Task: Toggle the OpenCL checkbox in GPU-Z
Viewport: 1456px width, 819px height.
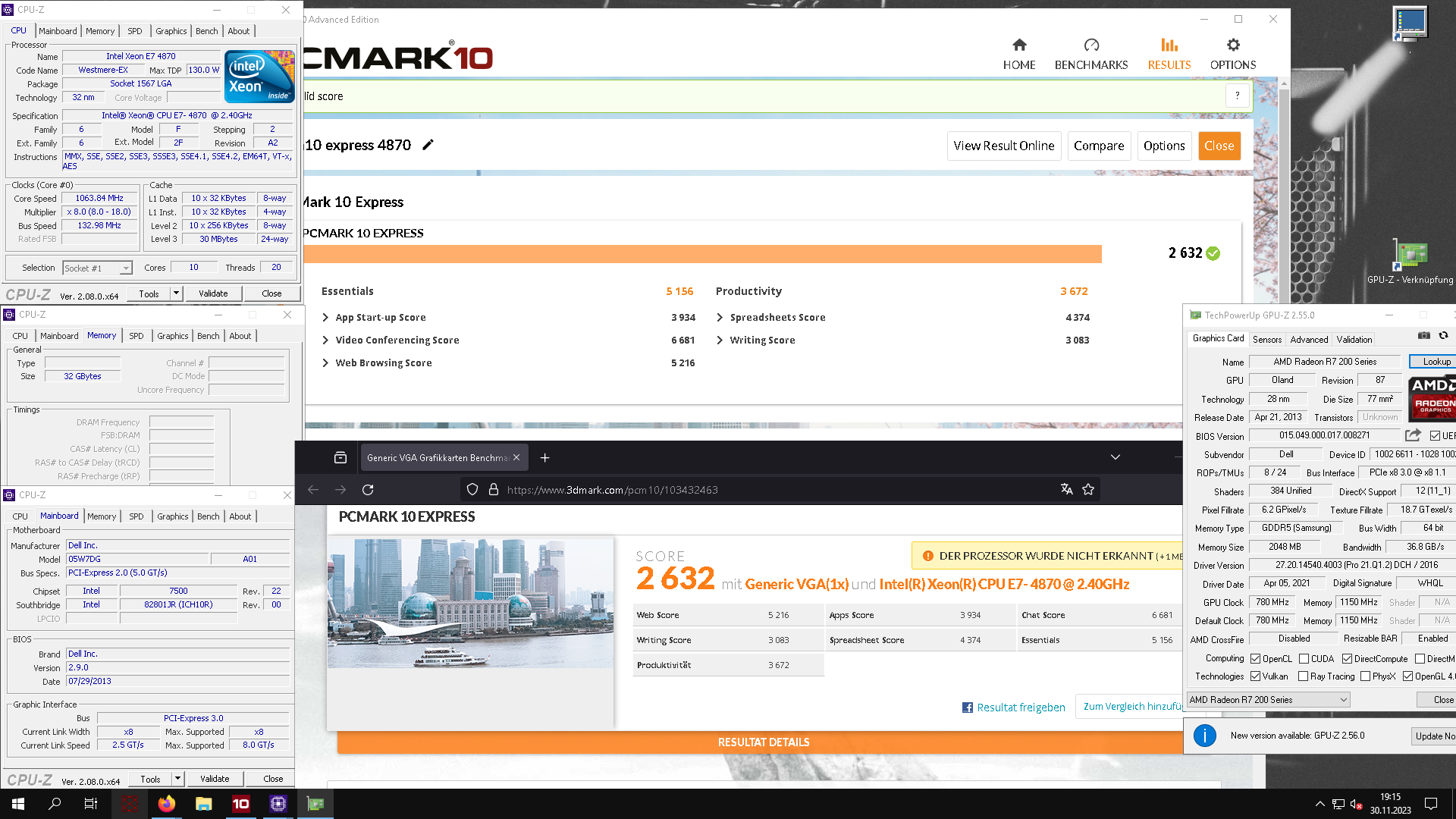Action: click(x=1255, y=659)
